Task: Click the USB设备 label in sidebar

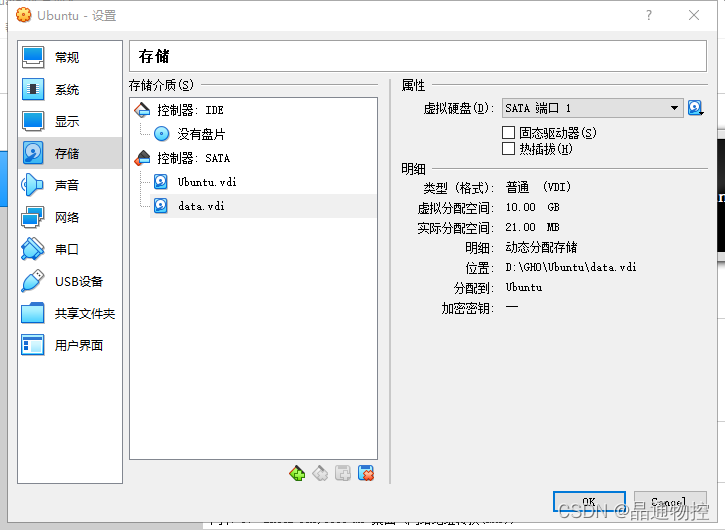Action: click(79, 281)
